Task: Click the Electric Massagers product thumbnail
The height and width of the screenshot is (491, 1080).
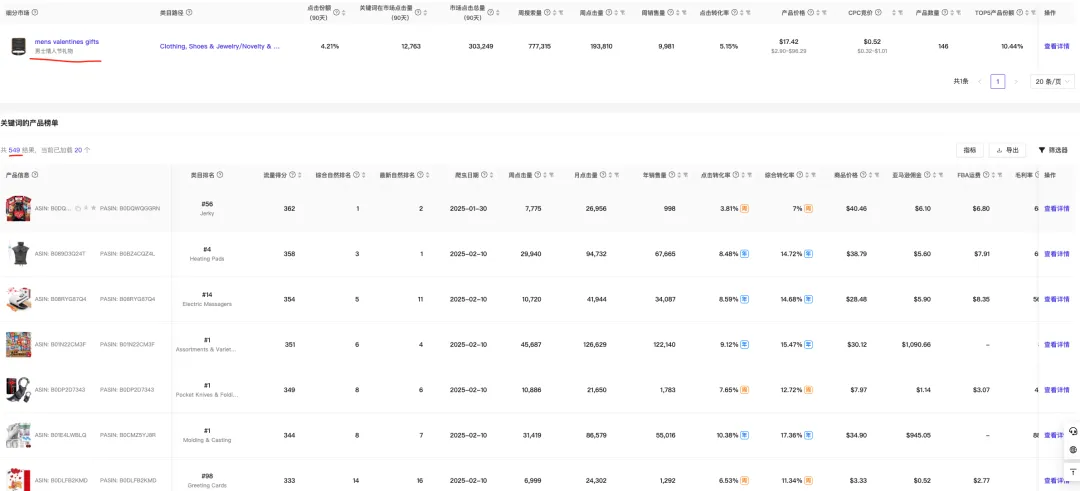Action: click(17, 299)
